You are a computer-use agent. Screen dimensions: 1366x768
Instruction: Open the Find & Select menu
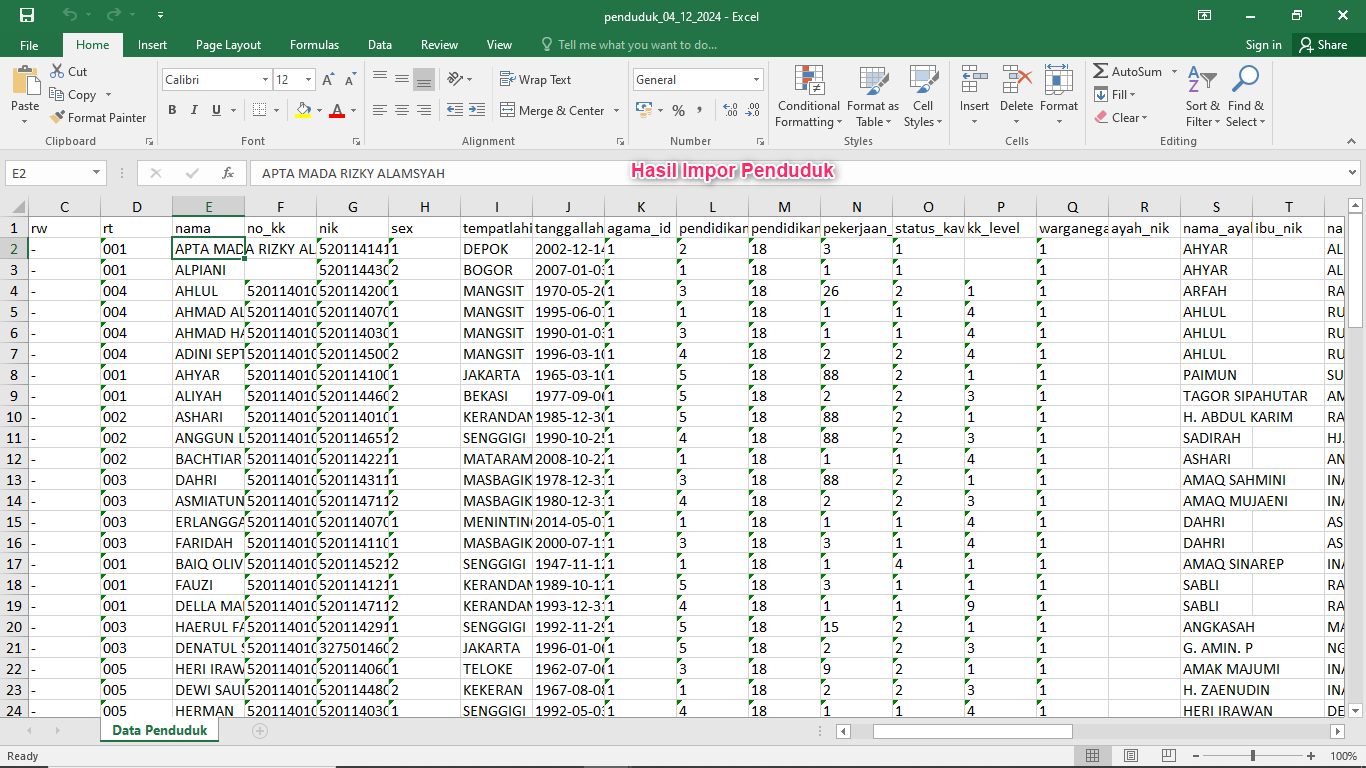[1246, 96]
